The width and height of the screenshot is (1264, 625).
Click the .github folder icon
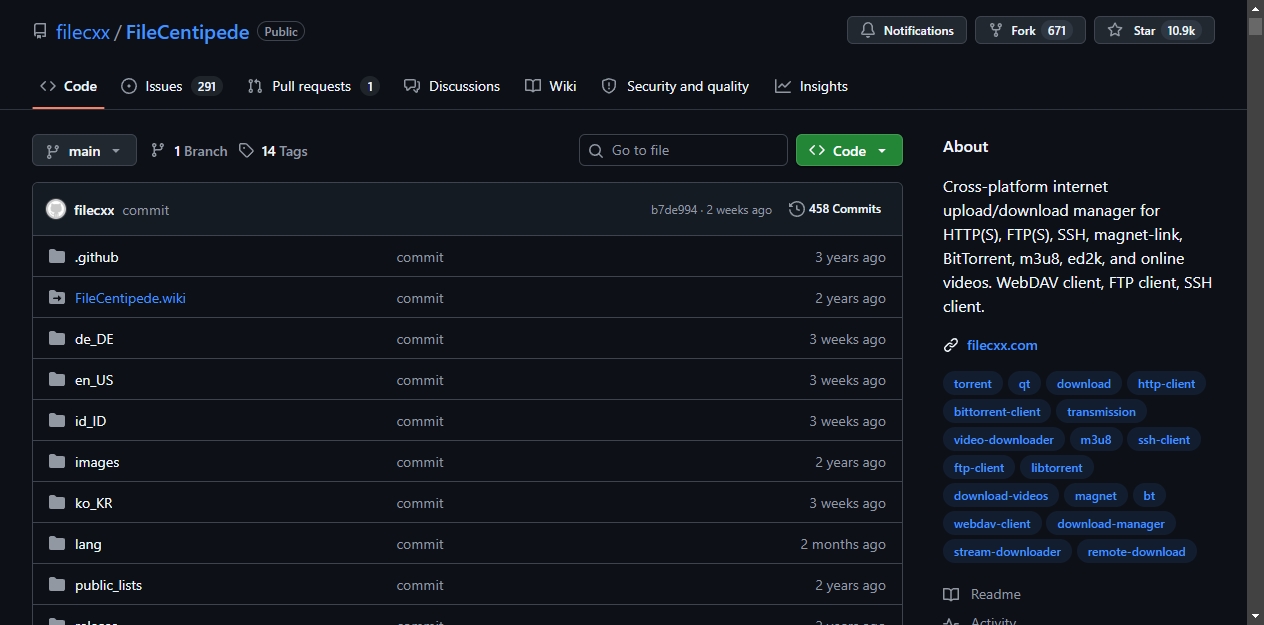(x=56, y=257)
